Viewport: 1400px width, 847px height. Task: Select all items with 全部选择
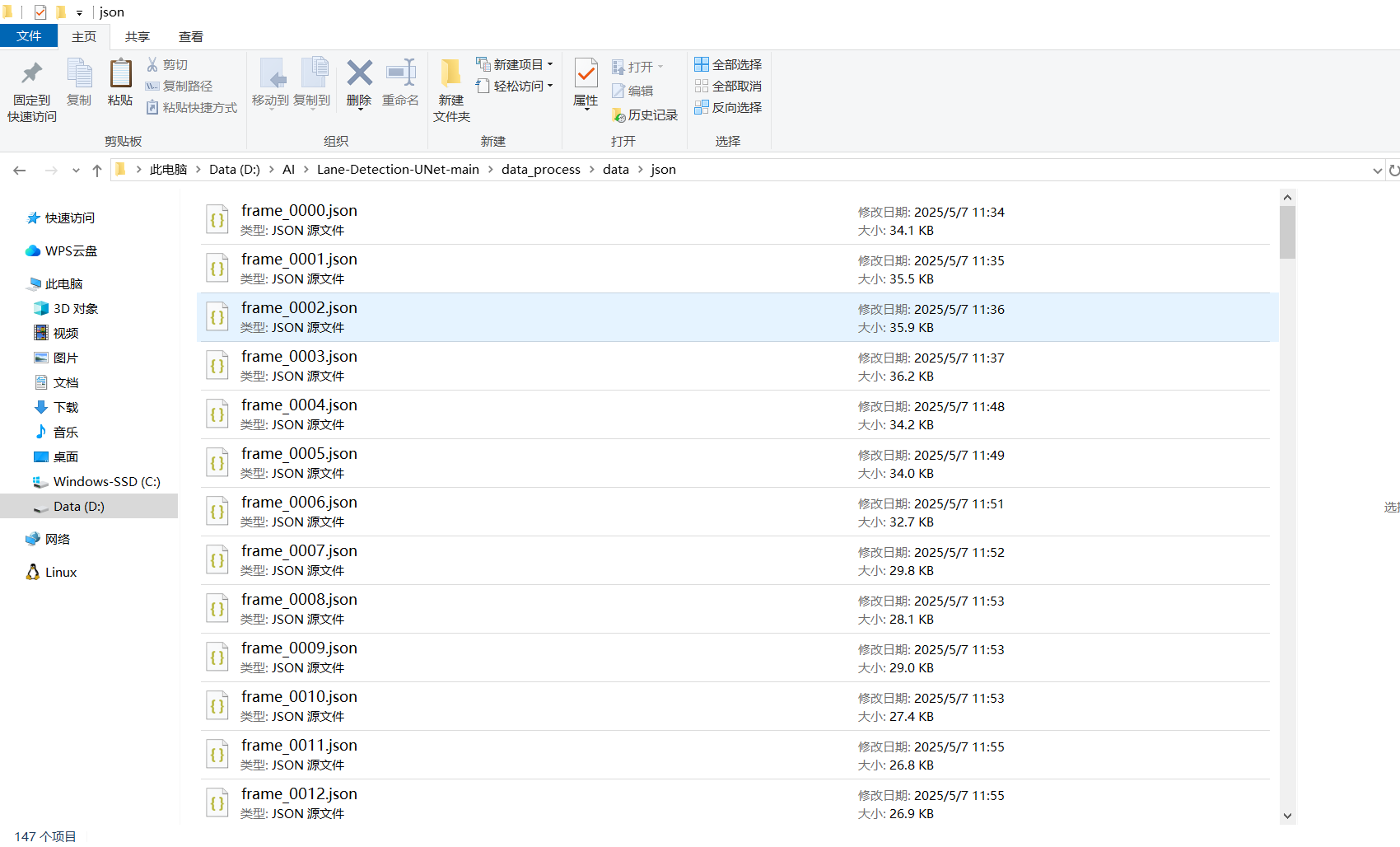click(728, 64)
